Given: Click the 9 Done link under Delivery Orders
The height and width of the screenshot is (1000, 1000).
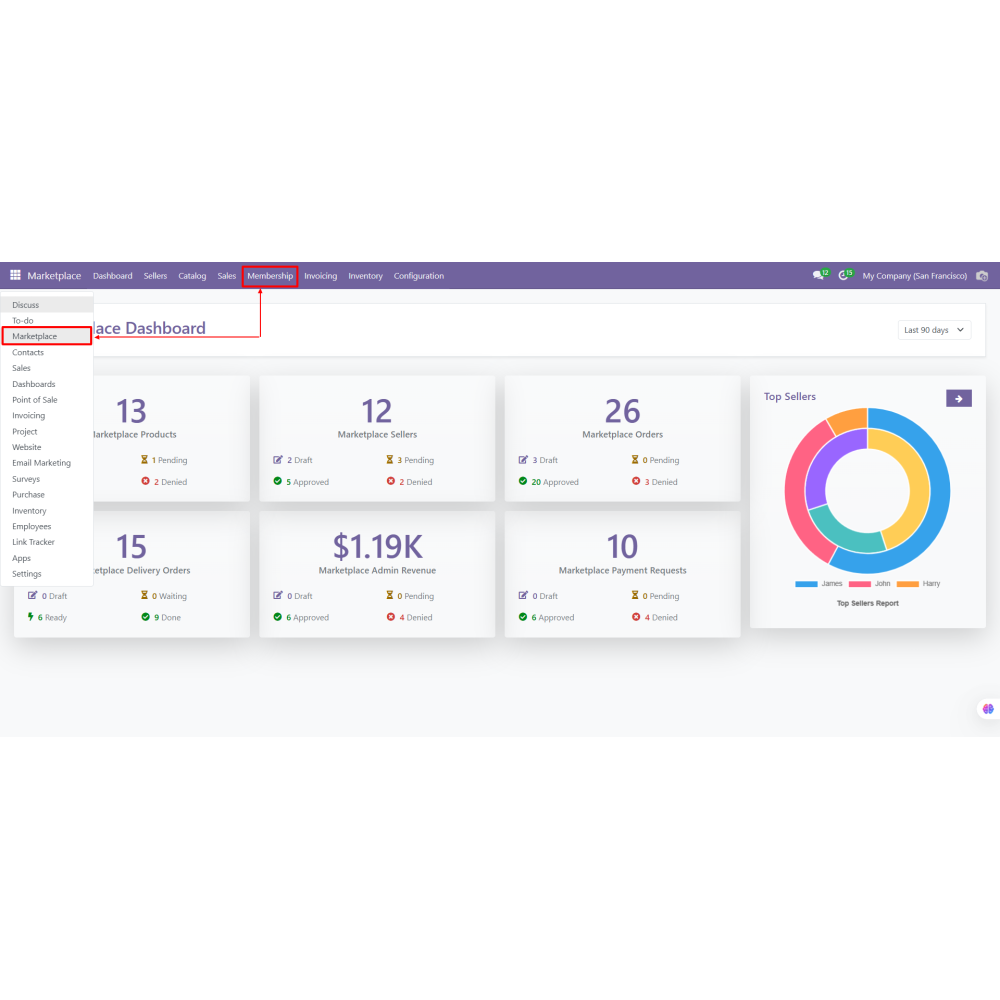Looking at the screenshot, I should click(166, 617).
